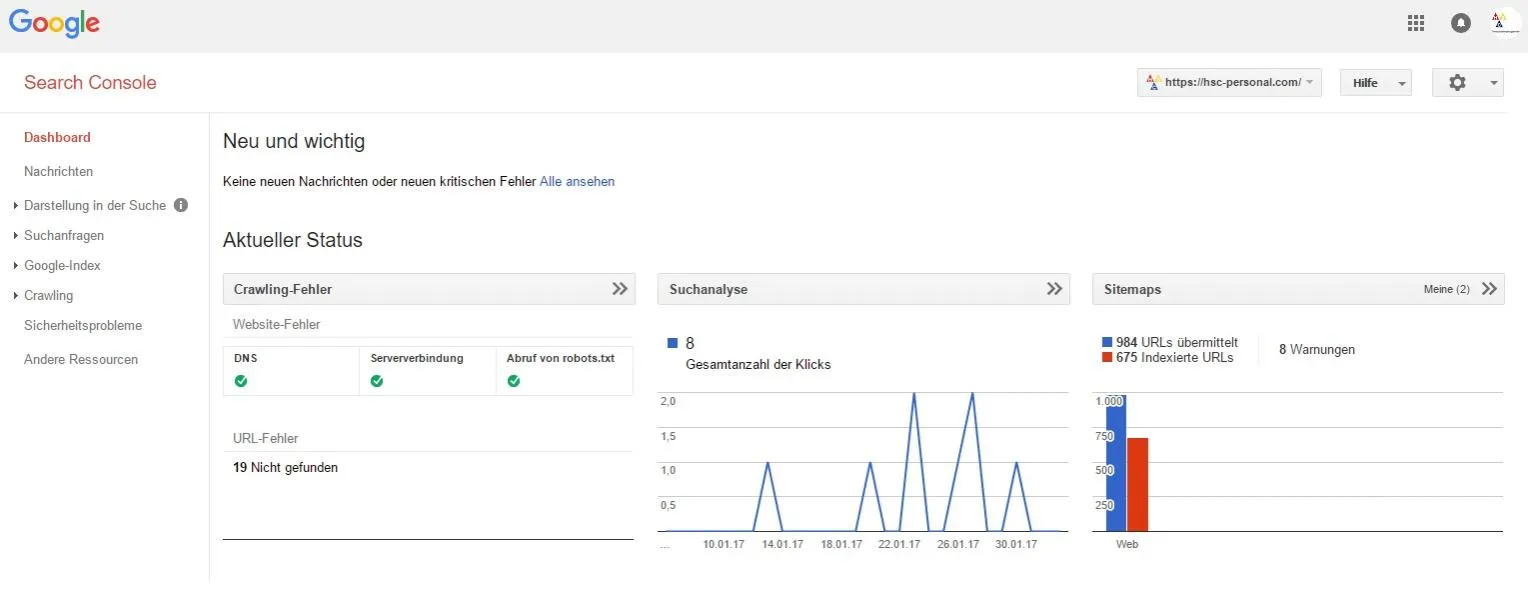
Task: Open the Google-Index sidebar item
Action: 62,266
